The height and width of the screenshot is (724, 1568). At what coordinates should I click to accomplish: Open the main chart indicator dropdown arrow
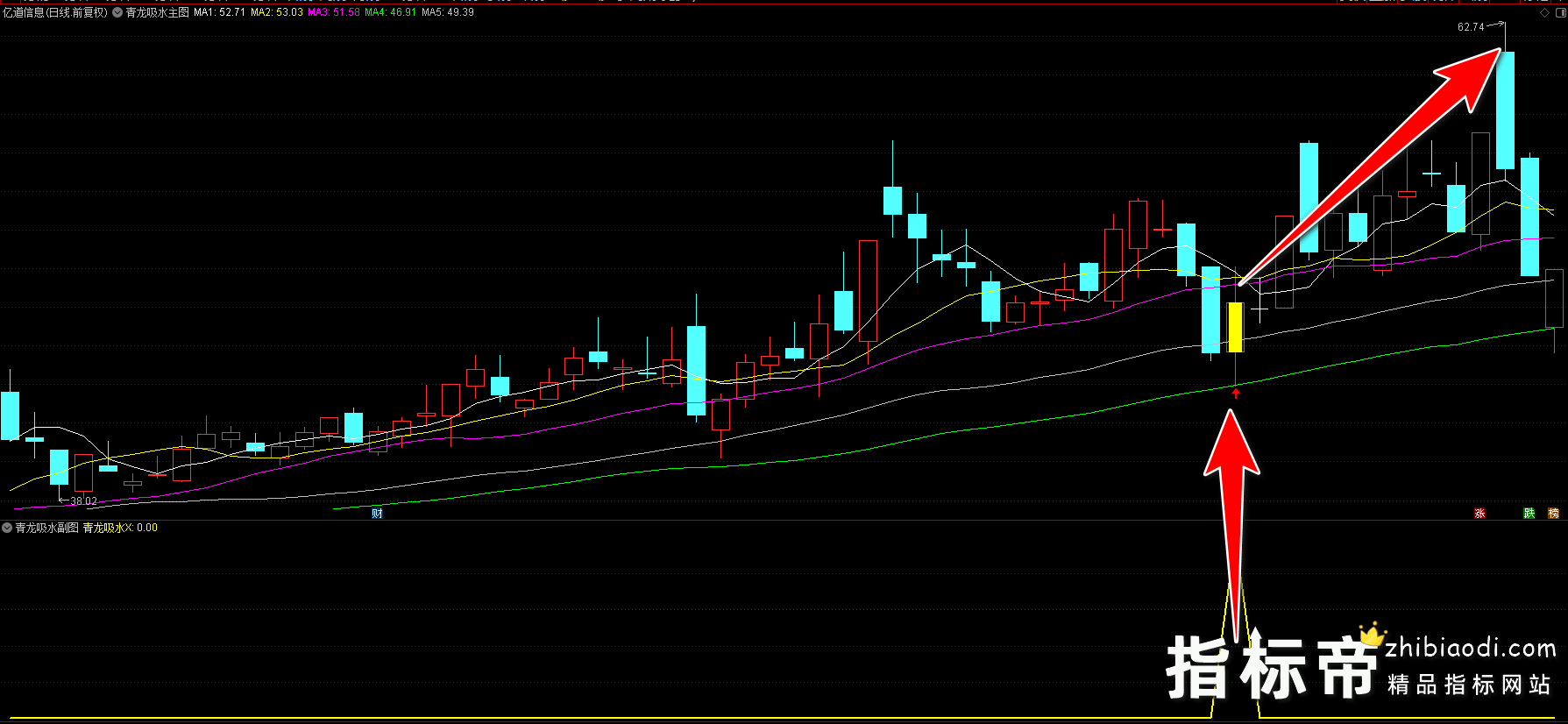point(117,12)
